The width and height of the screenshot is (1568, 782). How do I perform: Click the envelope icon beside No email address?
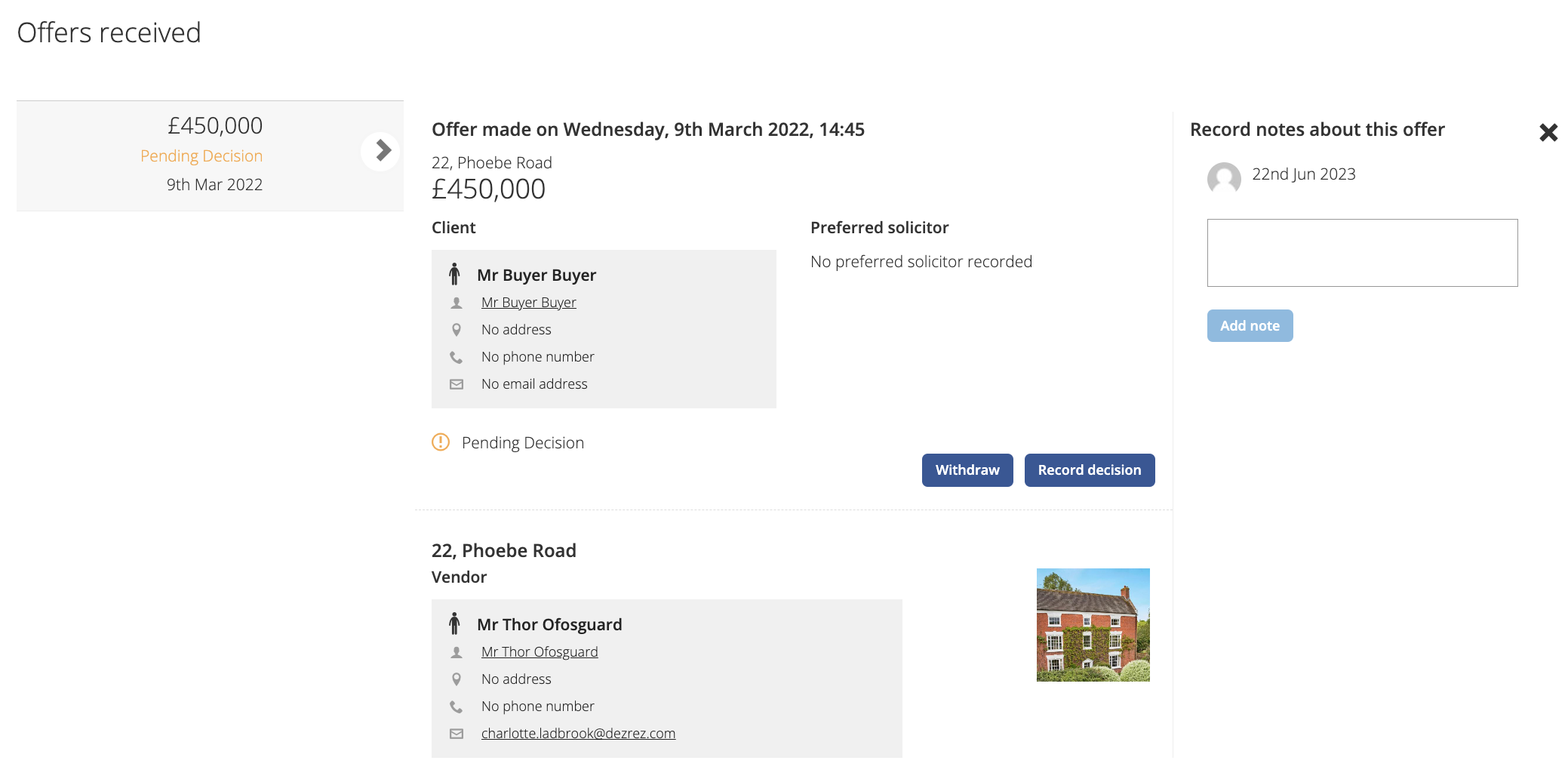[x=457, y=384]
